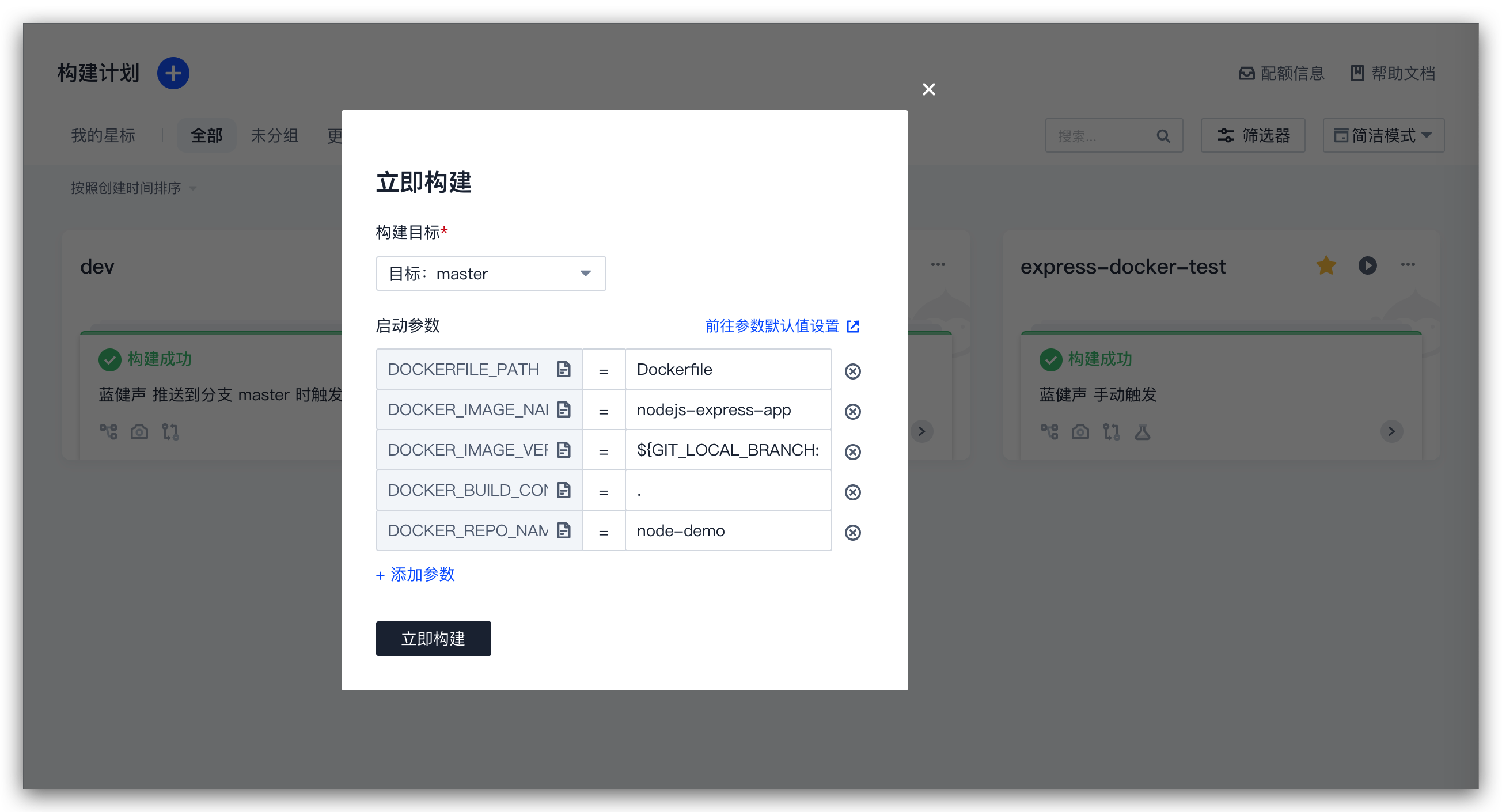The width and height of the screenshot is (1502, 812).
Task: Click document icon next to DOCKER_BUILD_CONTEXT
Action: 563,490
